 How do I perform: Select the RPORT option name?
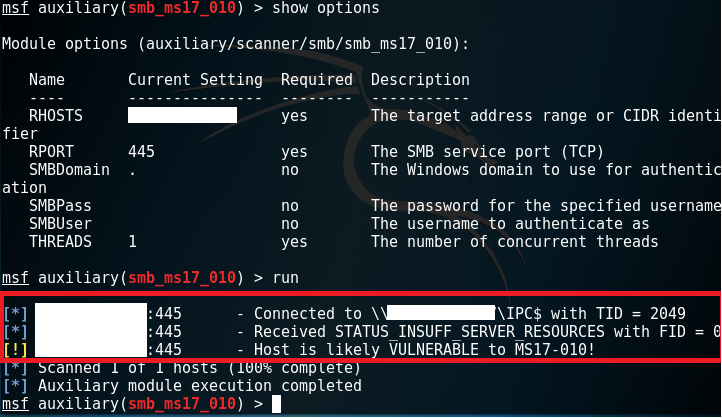pos(51,152)
